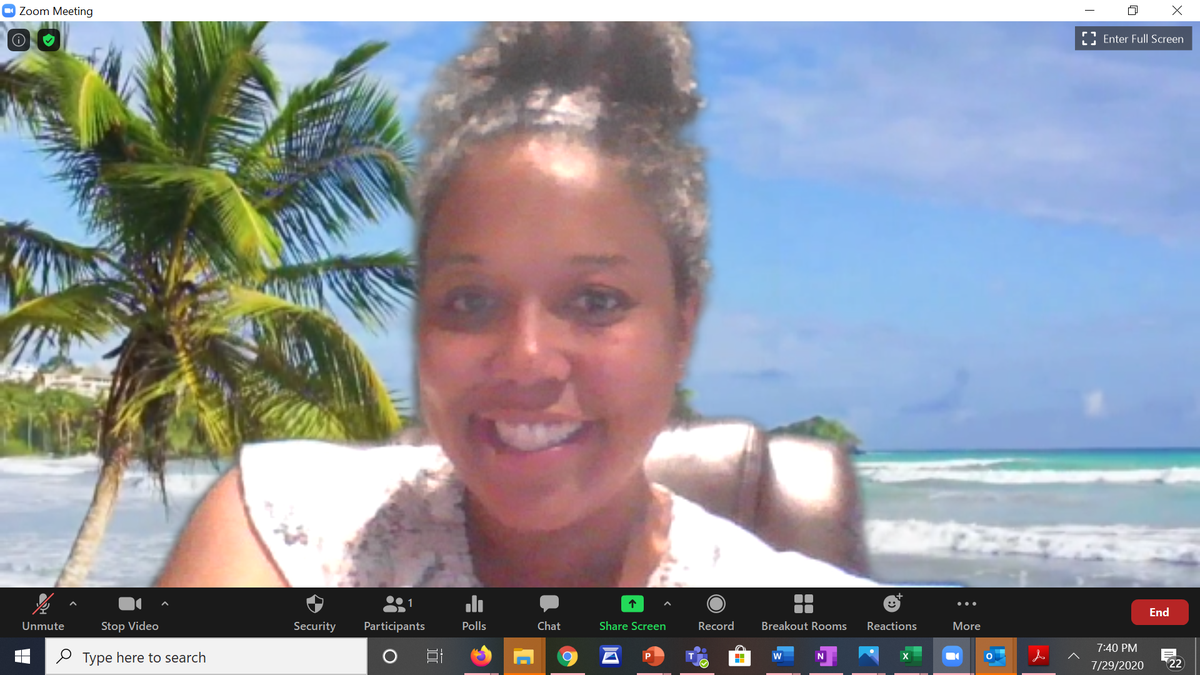Open the notification center with 22 alerts

[1172, 657]
